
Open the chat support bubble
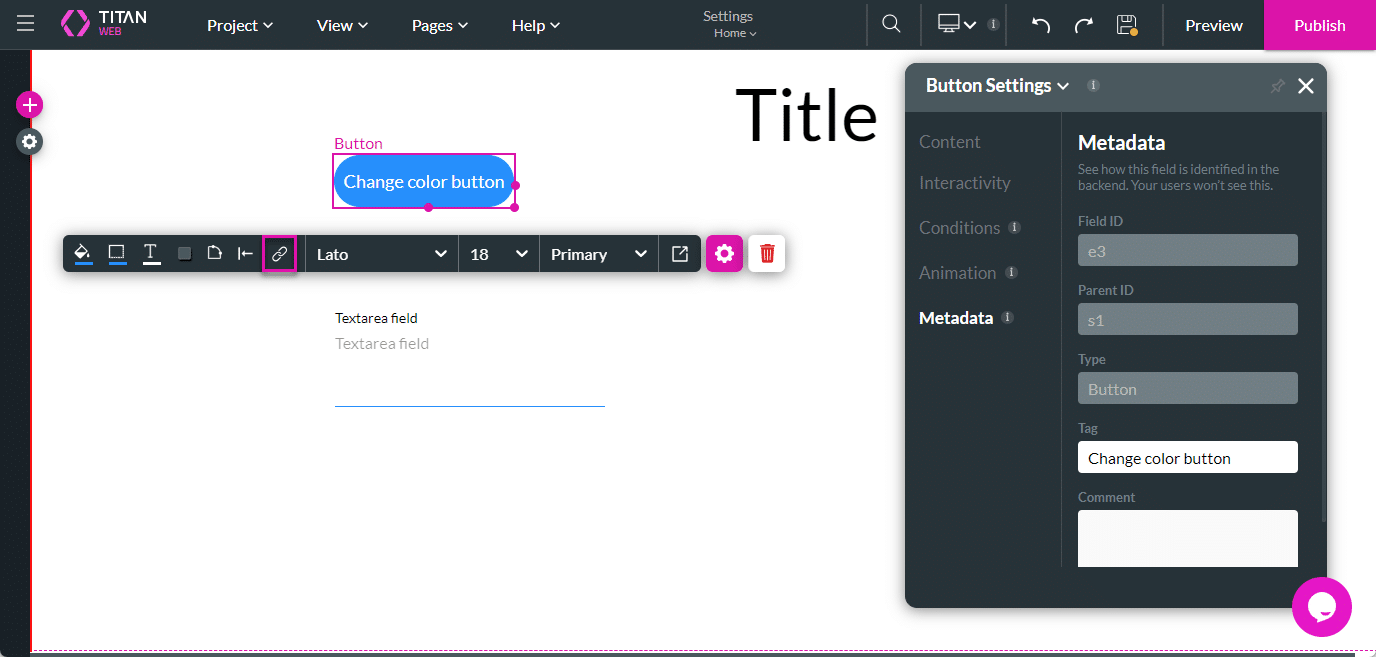(x=1322, y=607)
